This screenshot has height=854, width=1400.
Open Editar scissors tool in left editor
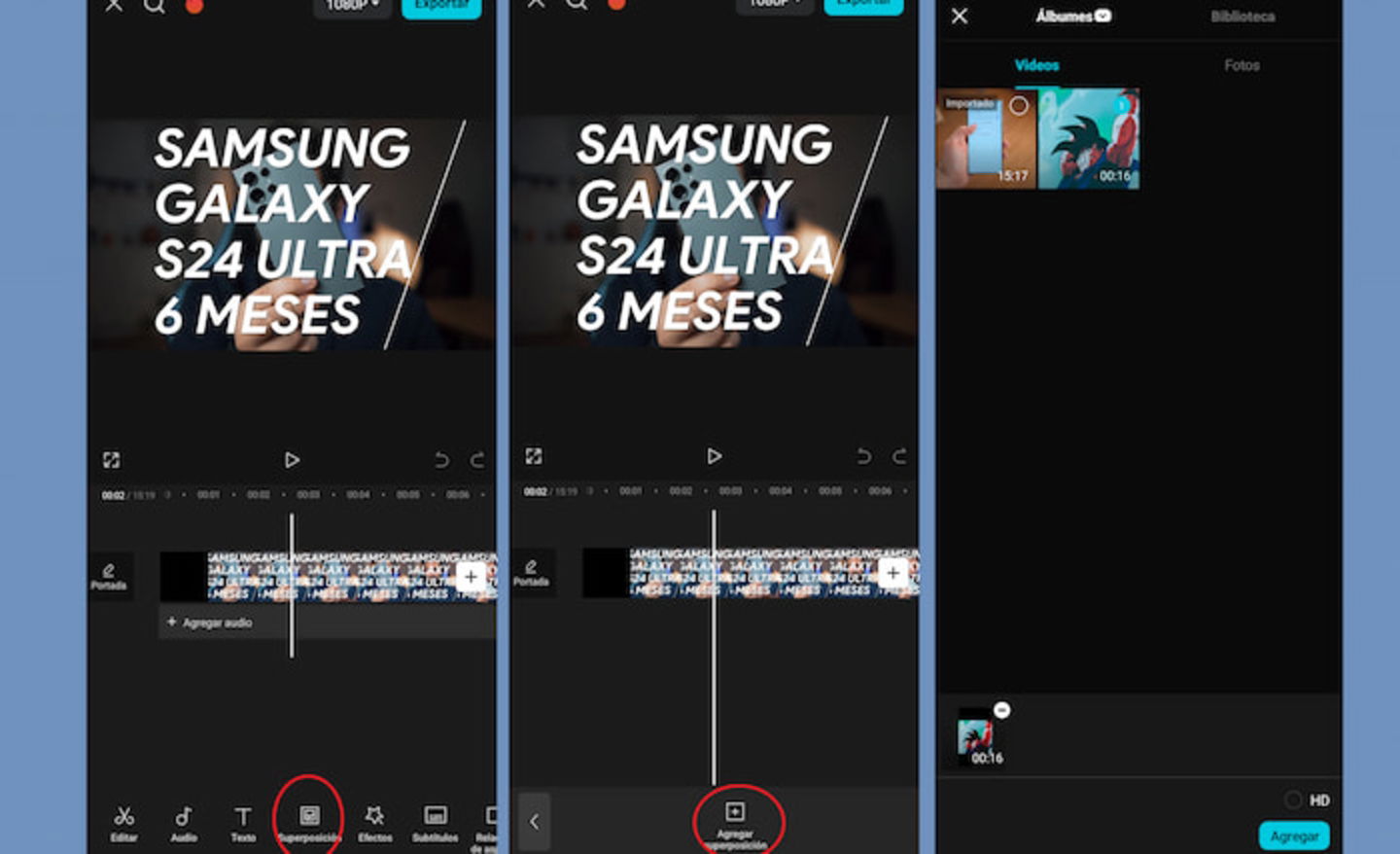point(123,823)
